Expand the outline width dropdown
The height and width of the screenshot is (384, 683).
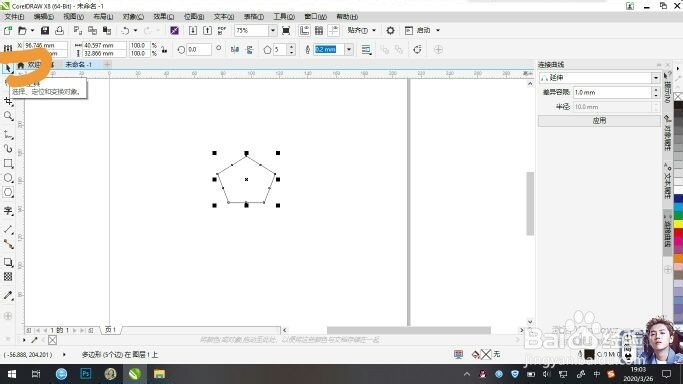pos(349,50)
